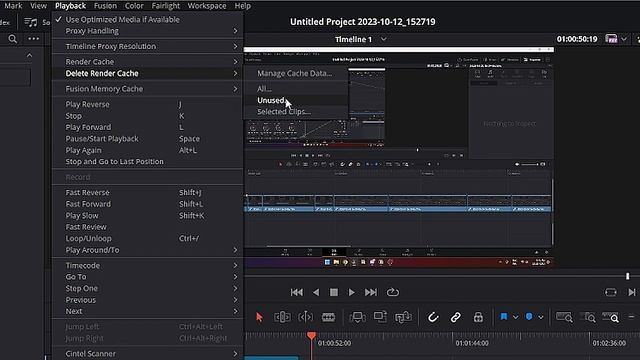Open the Color menu
Image resolution: width=640 pixels, height=360 pixels.
[x=134, y=6]
